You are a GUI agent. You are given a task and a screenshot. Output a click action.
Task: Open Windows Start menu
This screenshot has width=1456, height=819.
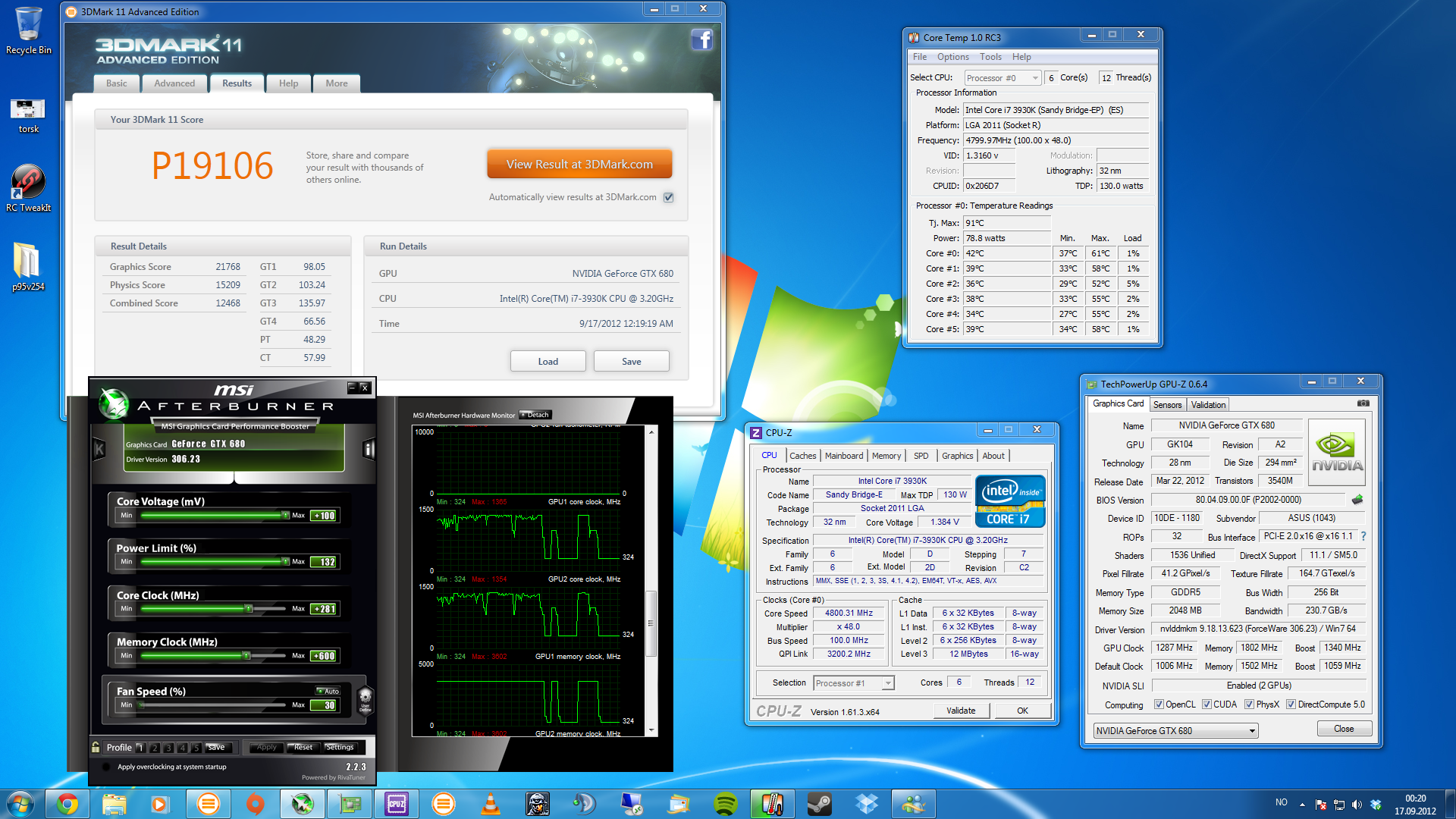tap(20, 804)
